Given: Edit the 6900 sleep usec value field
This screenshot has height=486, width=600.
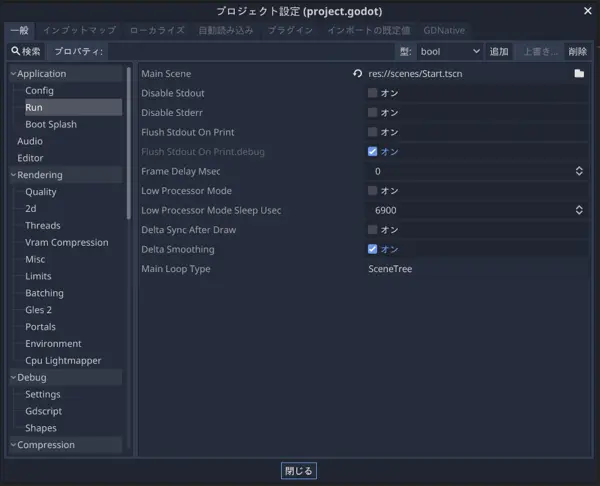Looking at the screenshot, I should point(471,210).
